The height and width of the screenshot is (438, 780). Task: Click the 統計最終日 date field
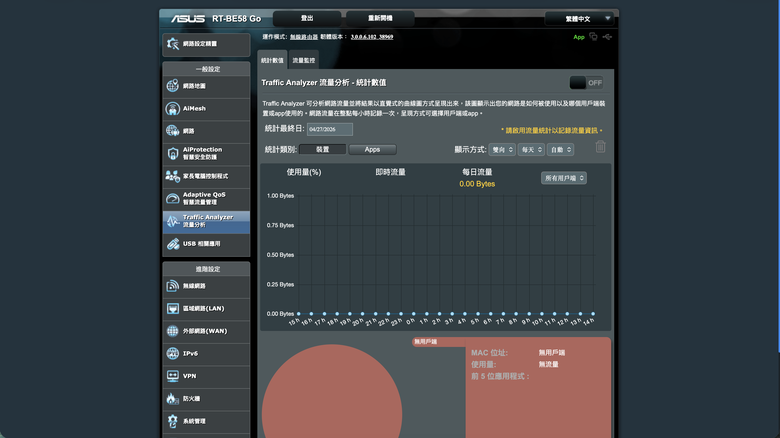(x=330, y=129)
